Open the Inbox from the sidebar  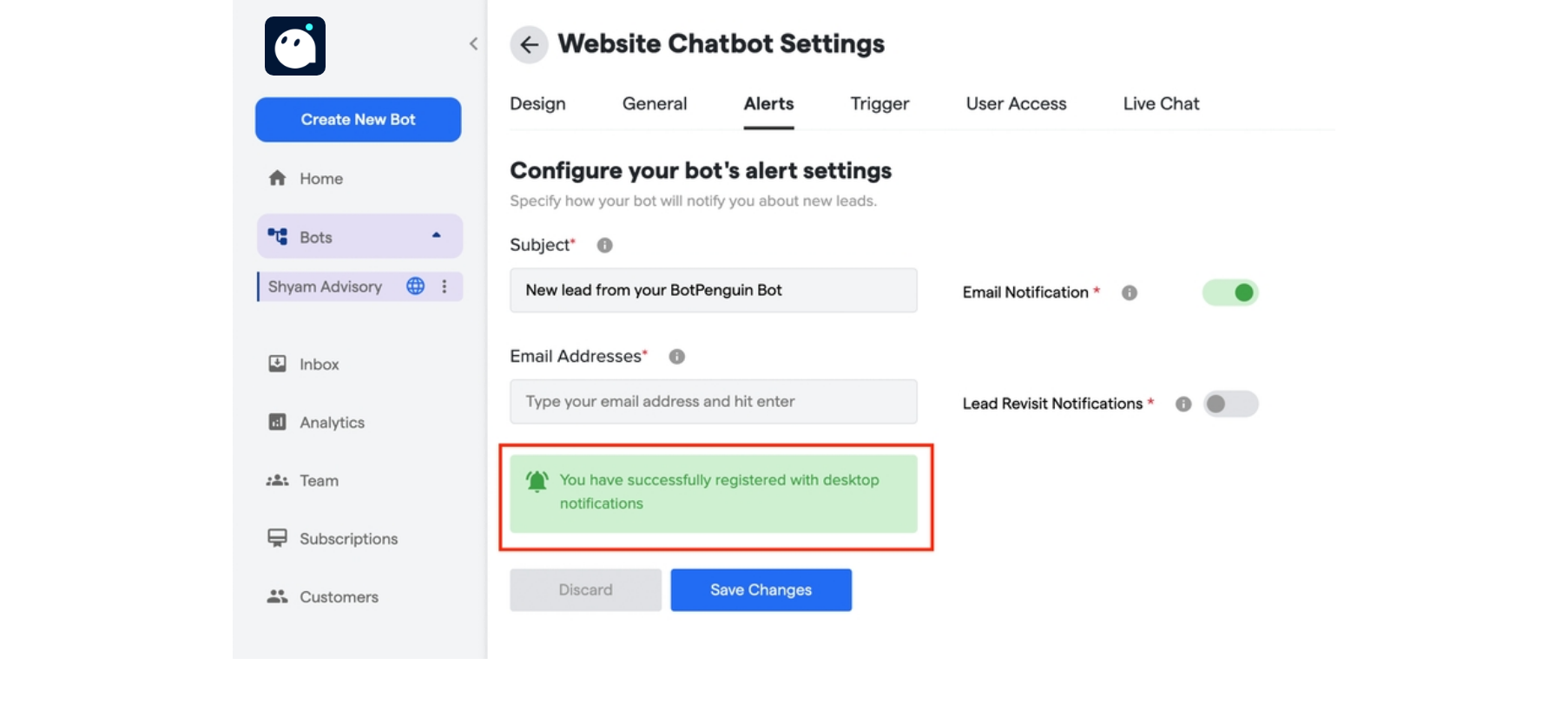click(x=277, y=364)
